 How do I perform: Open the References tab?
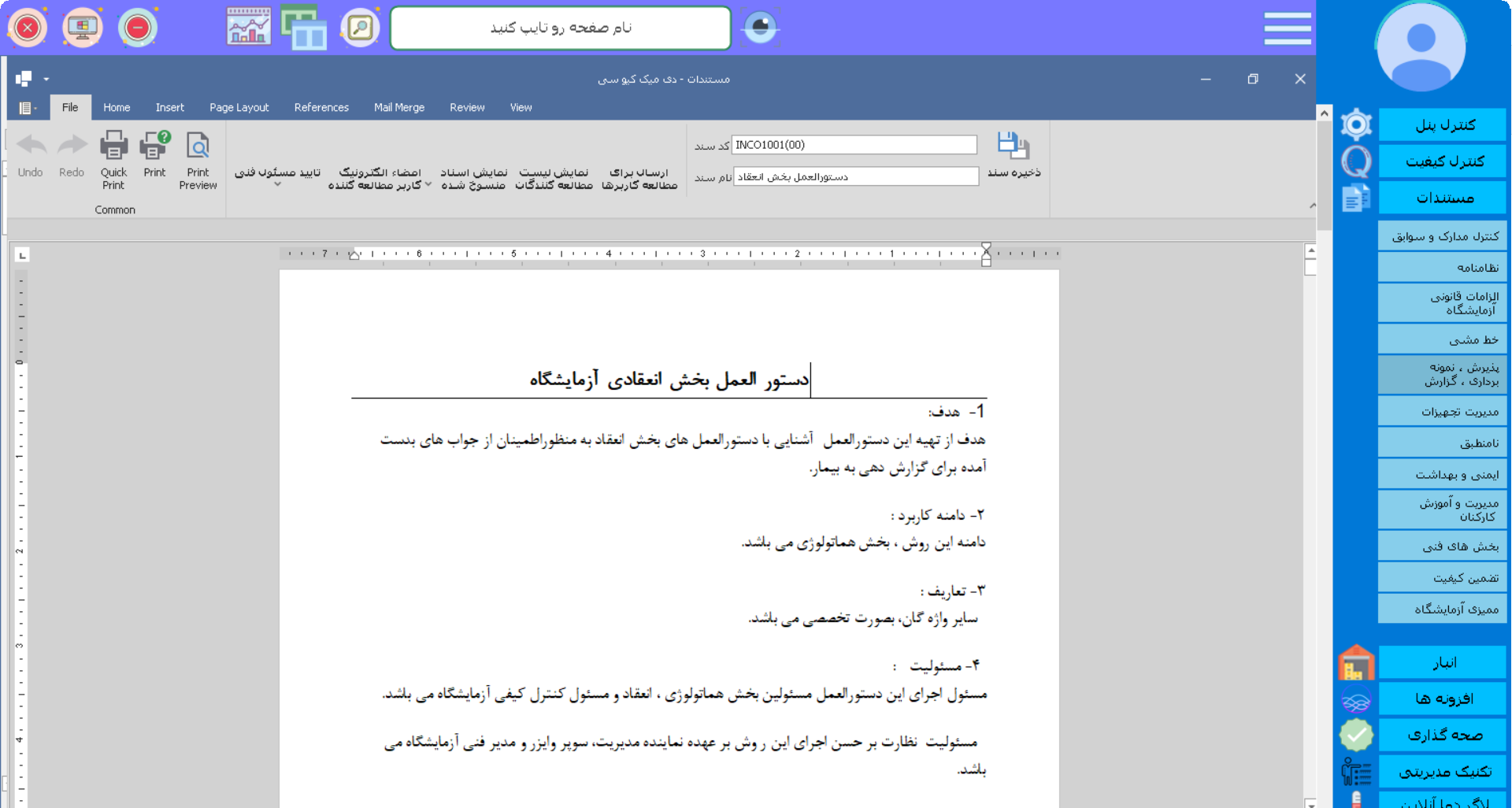coord(321,107)
